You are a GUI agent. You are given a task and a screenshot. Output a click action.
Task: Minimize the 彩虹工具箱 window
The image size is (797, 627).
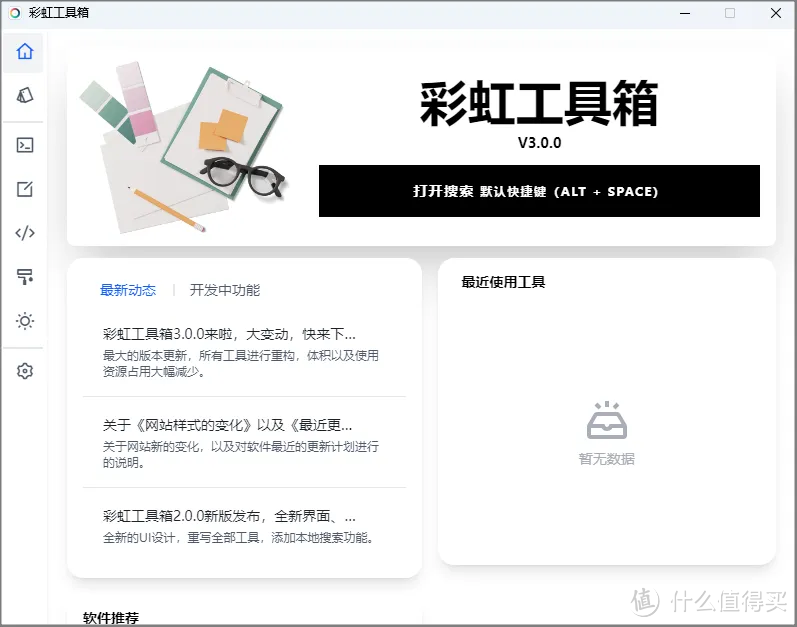(x=685, y=13)
